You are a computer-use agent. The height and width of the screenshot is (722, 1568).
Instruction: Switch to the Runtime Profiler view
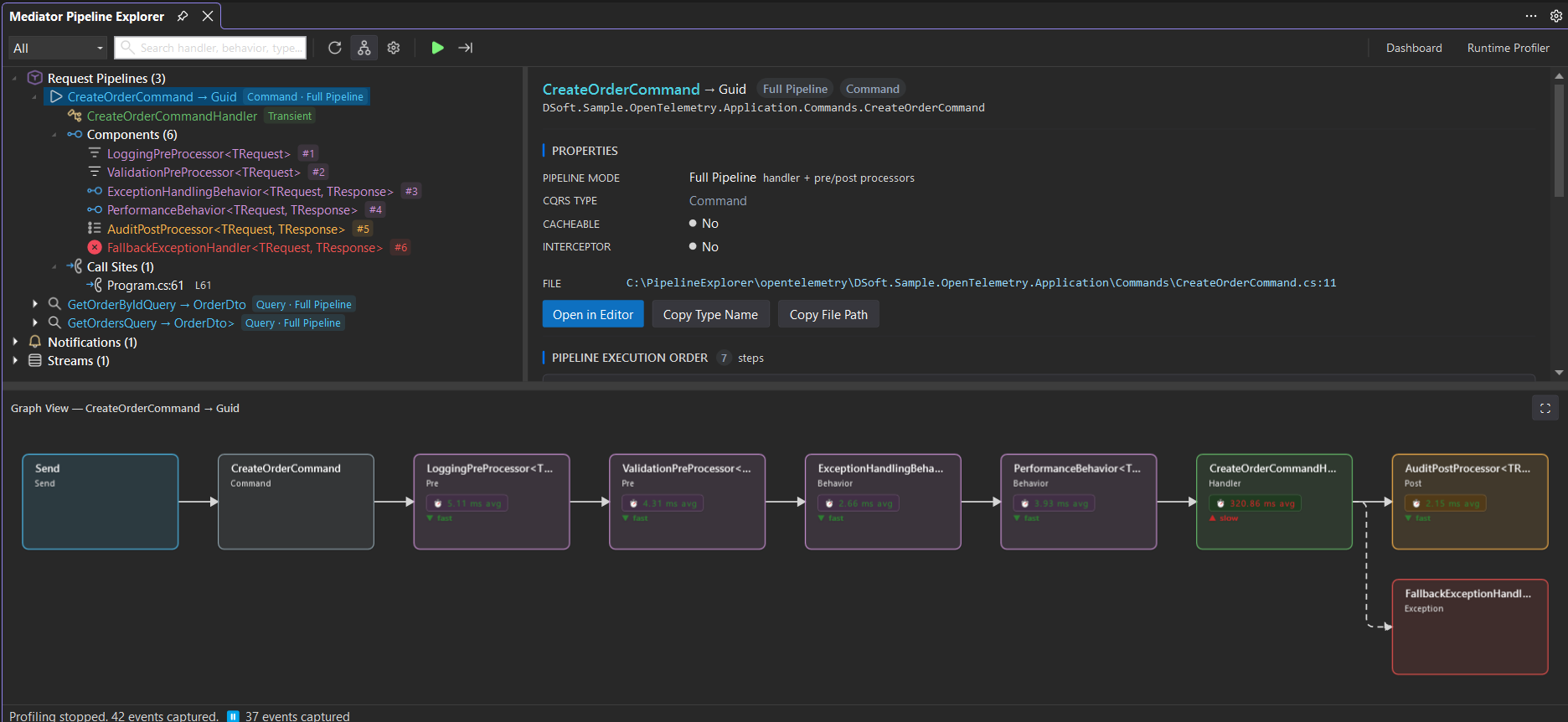click(x=1508, y=48)
